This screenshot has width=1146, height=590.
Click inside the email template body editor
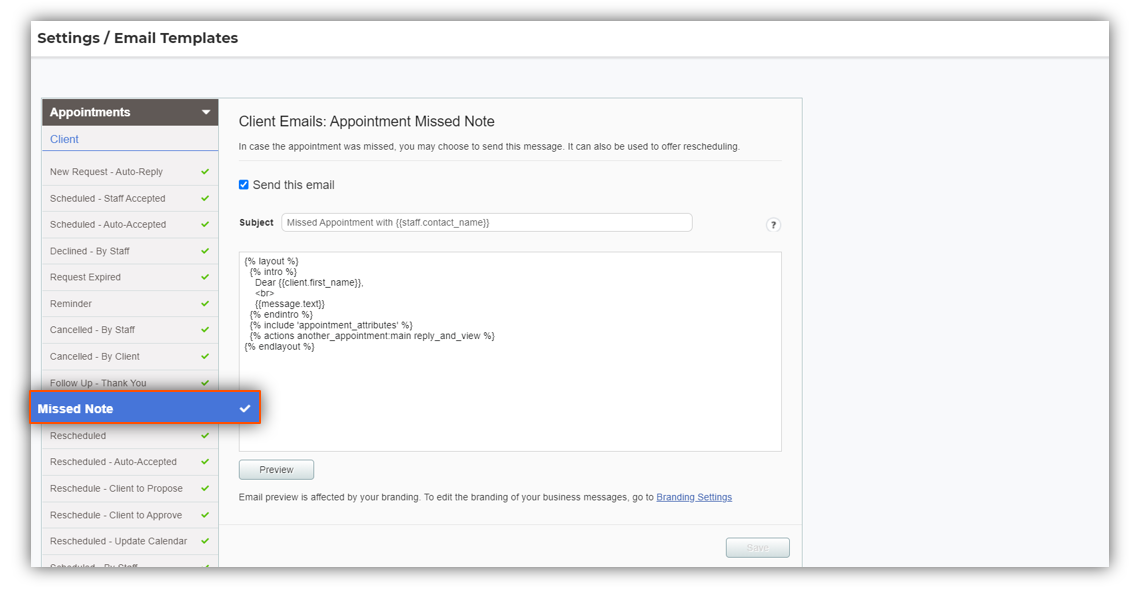point(510,352)
